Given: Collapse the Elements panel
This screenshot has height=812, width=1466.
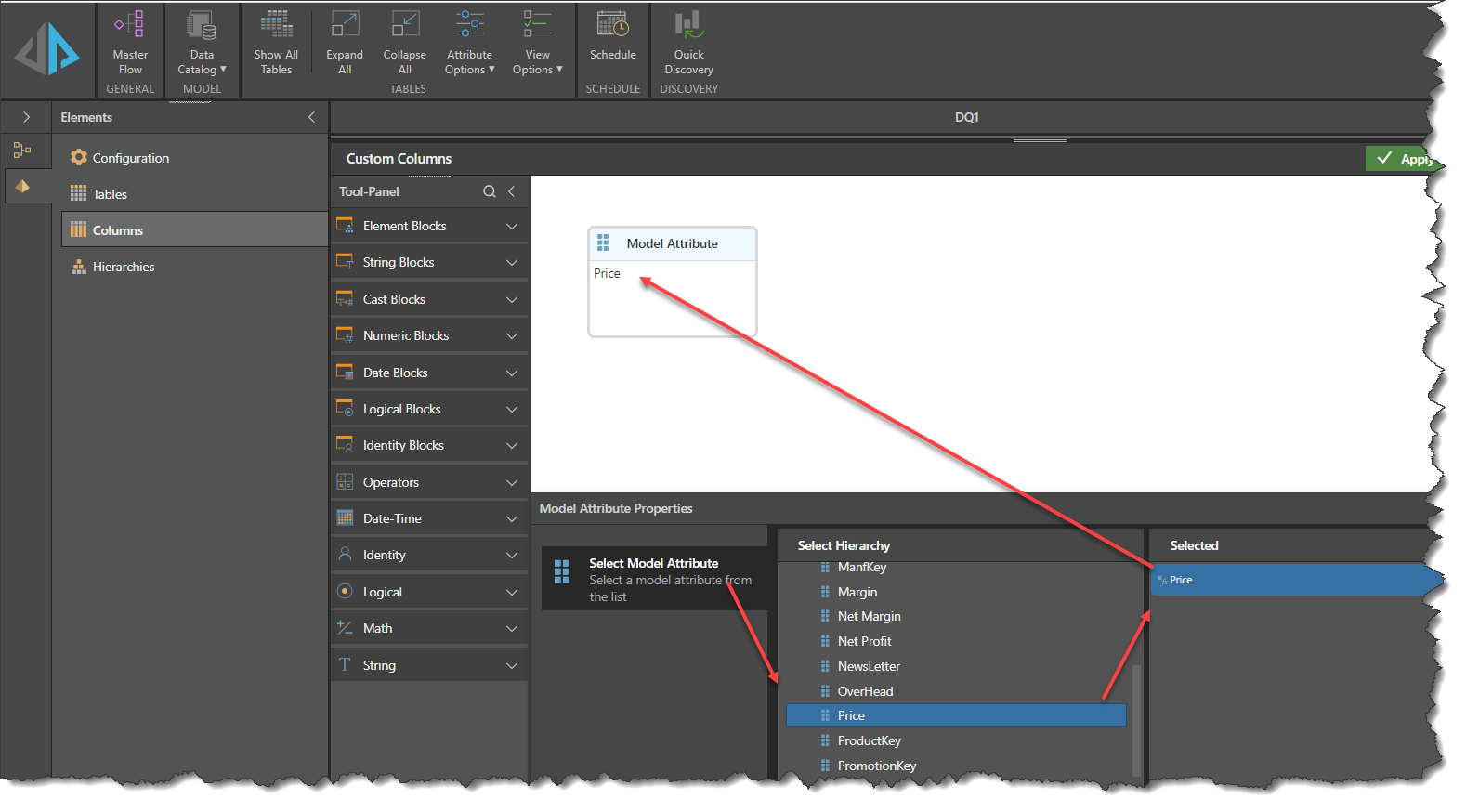Looking at the screenshot, I should coord(311,117).
